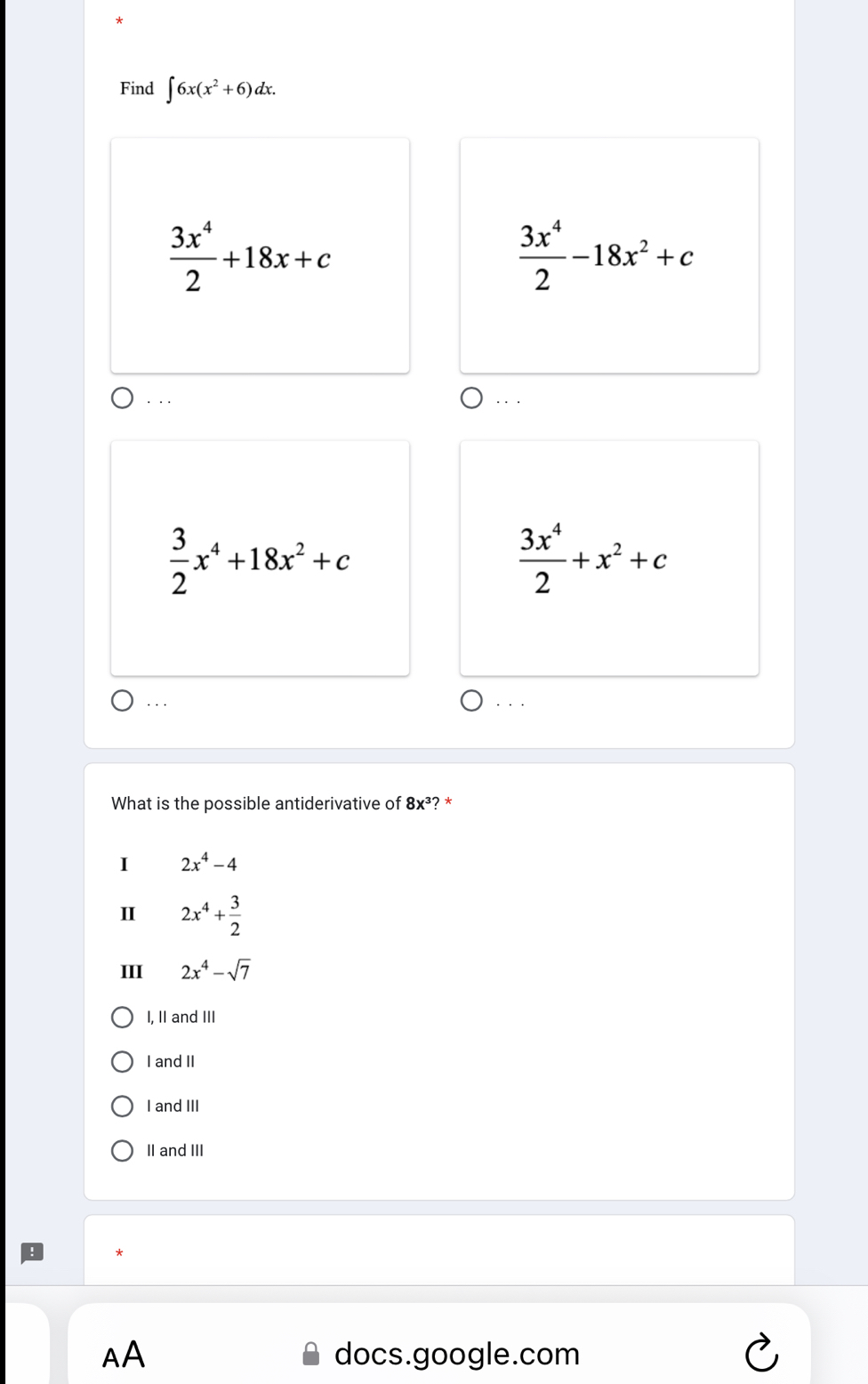Select the 3x⁴/2 + 18x + c answer
The image size is (868, 1384).
pos(122,398)
